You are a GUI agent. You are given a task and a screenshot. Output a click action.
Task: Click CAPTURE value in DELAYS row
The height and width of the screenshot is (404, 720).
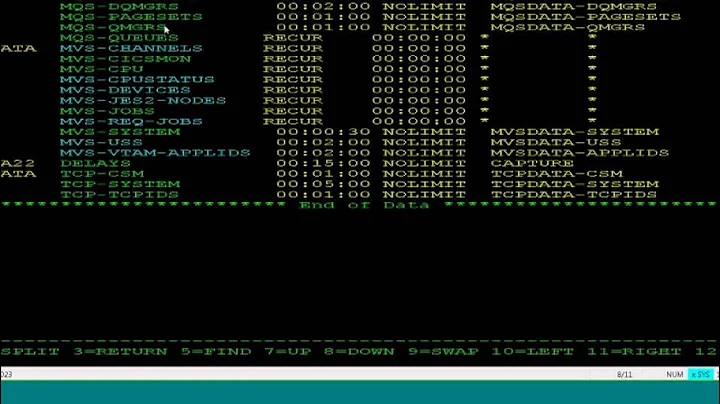[x=532, y=163]
